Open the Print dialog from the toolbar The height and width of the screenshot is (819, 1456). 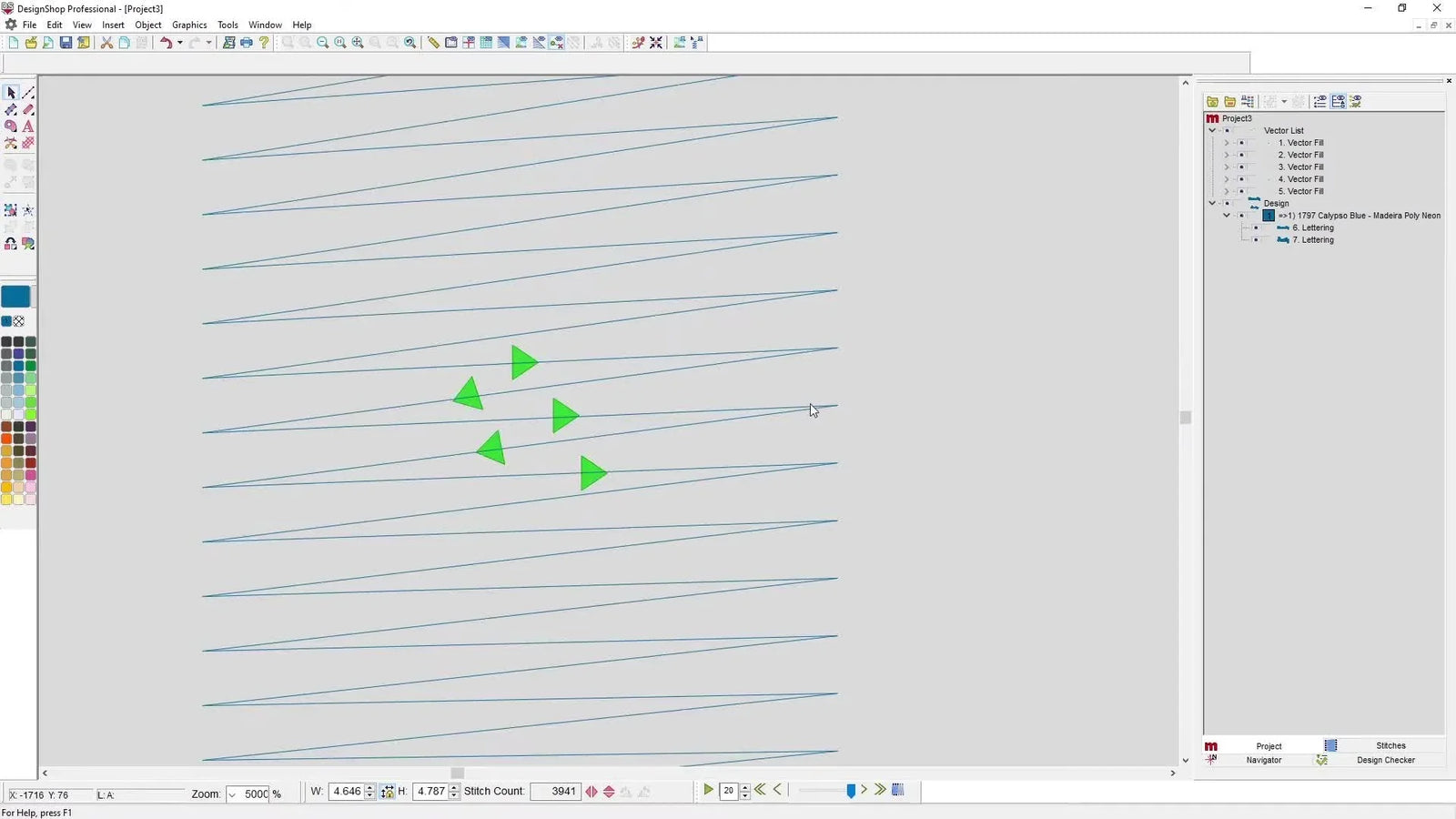pyautogui.click(x=246, y=43)
